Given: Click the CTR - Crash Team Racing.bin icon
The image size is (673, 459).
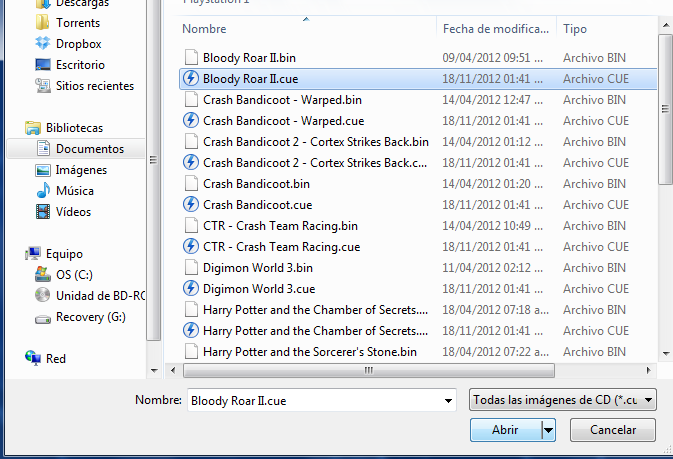Looking at the screenshot, I should pos(191,226).
